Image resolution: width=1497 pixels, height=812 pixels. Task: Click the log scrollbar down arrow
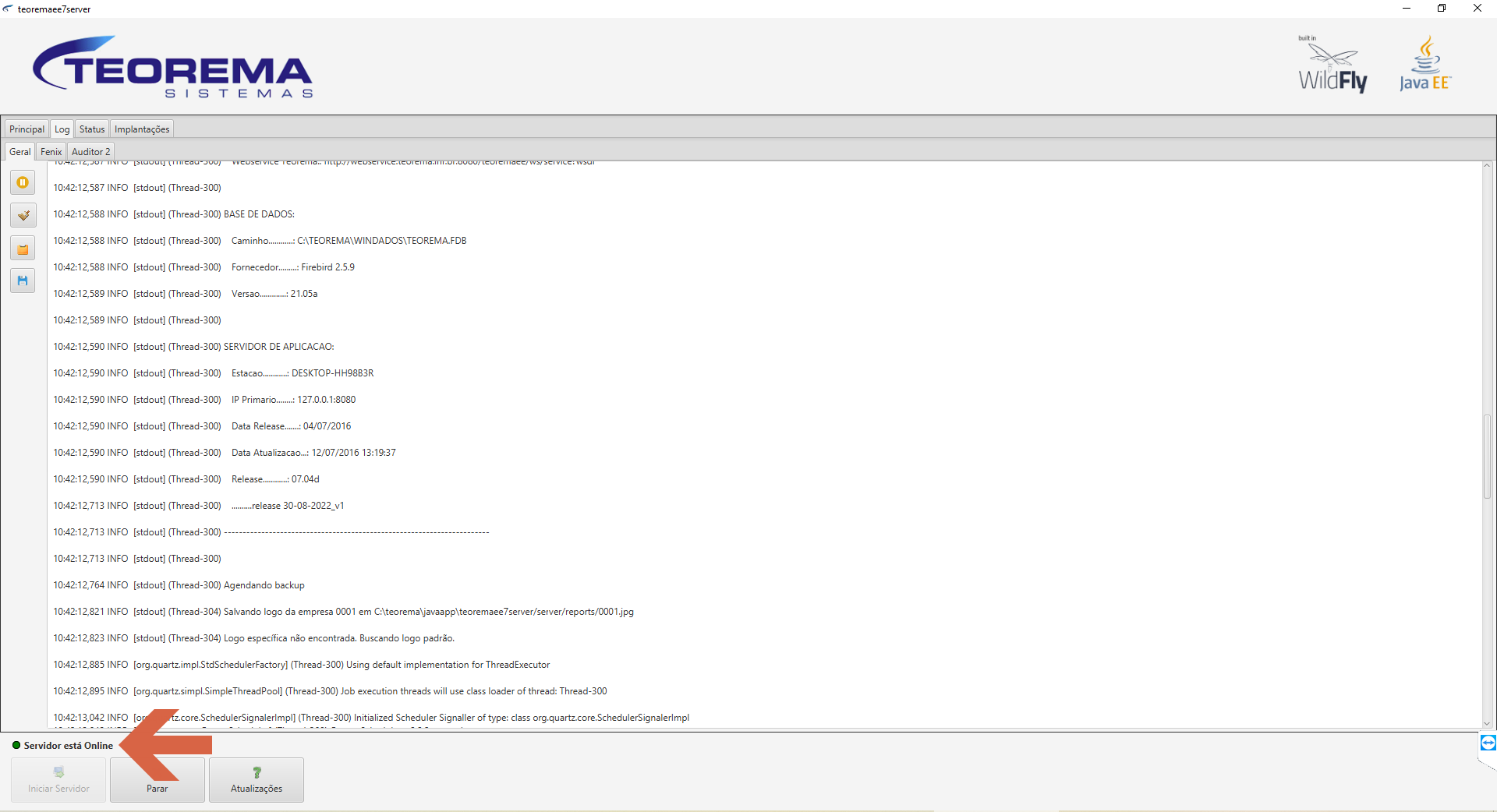point(1487,723)
